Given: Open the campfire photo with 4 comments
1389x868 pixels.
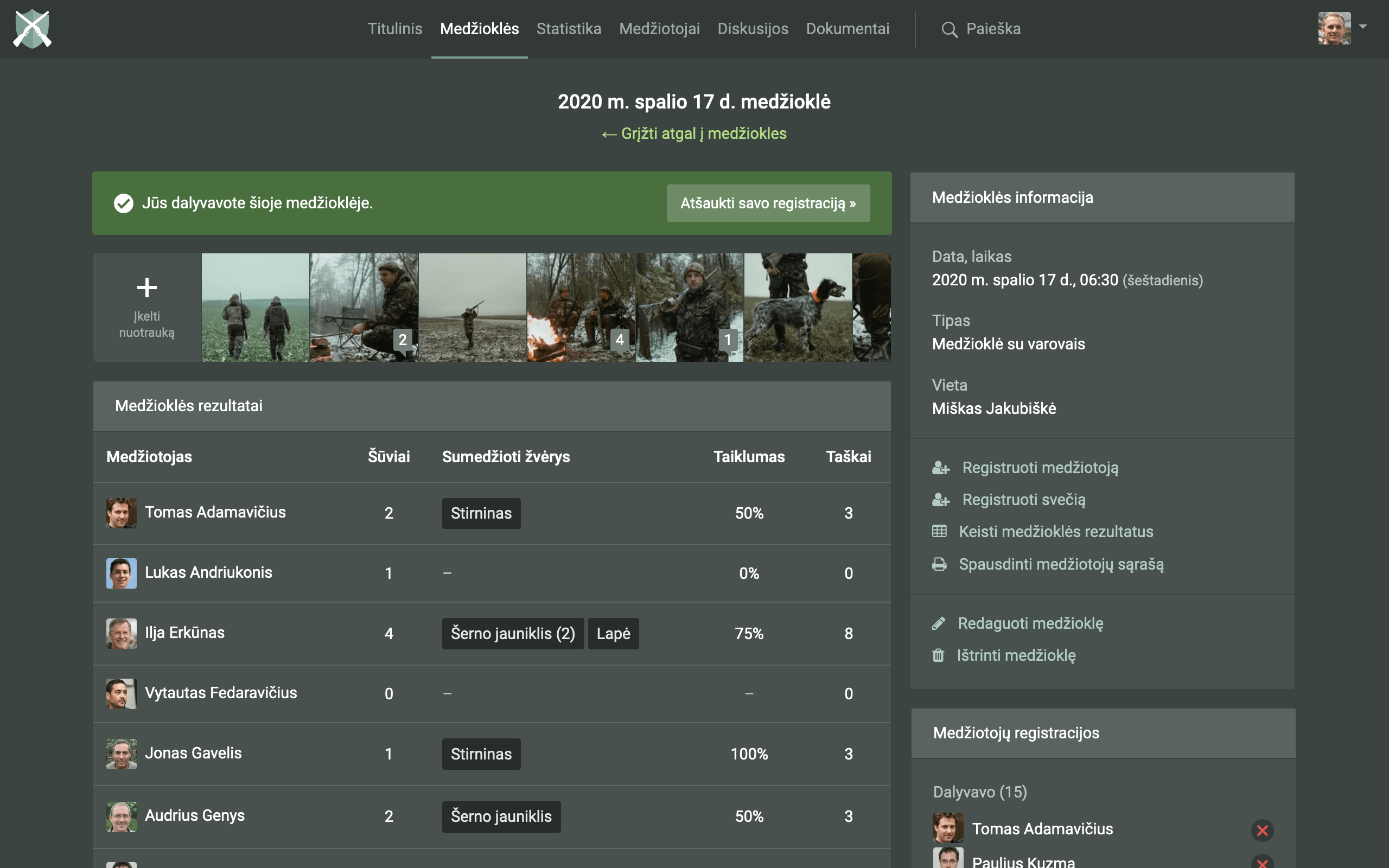Looking at the screenshot, I should pos(580,307).
